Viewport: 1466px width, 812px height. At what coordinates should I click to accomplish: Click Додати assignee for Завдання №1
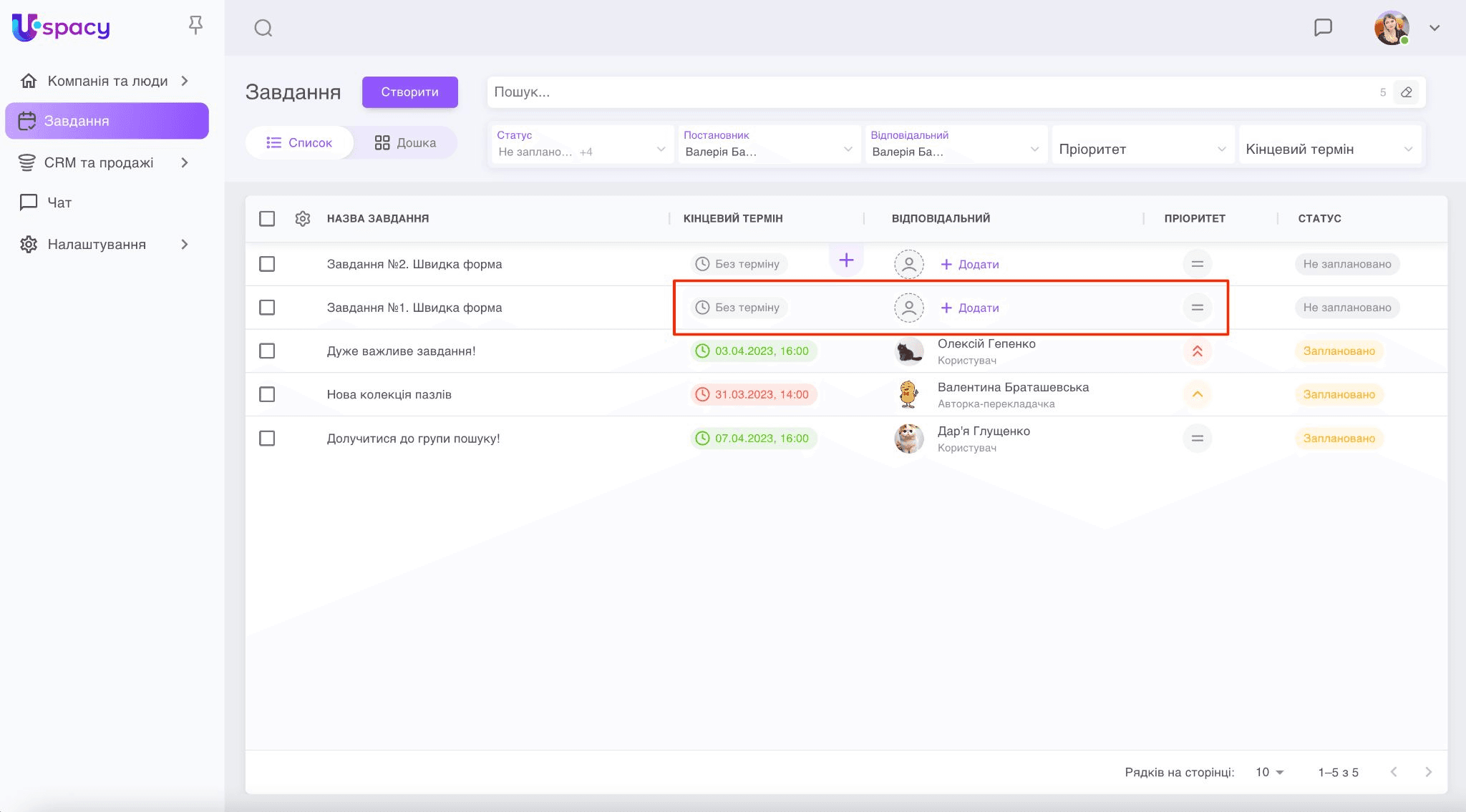[x=970, y=308]
